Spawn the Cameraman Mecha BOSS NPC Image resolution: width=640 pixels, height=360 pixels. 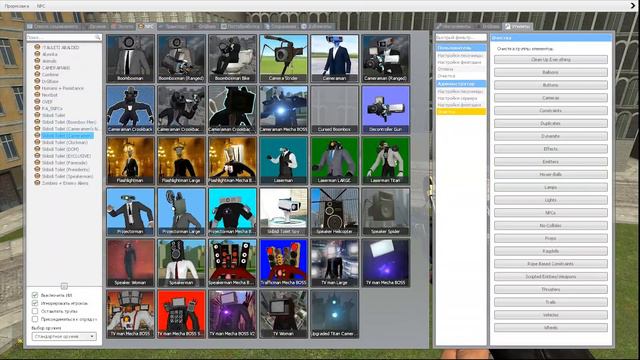pos(283,109)
